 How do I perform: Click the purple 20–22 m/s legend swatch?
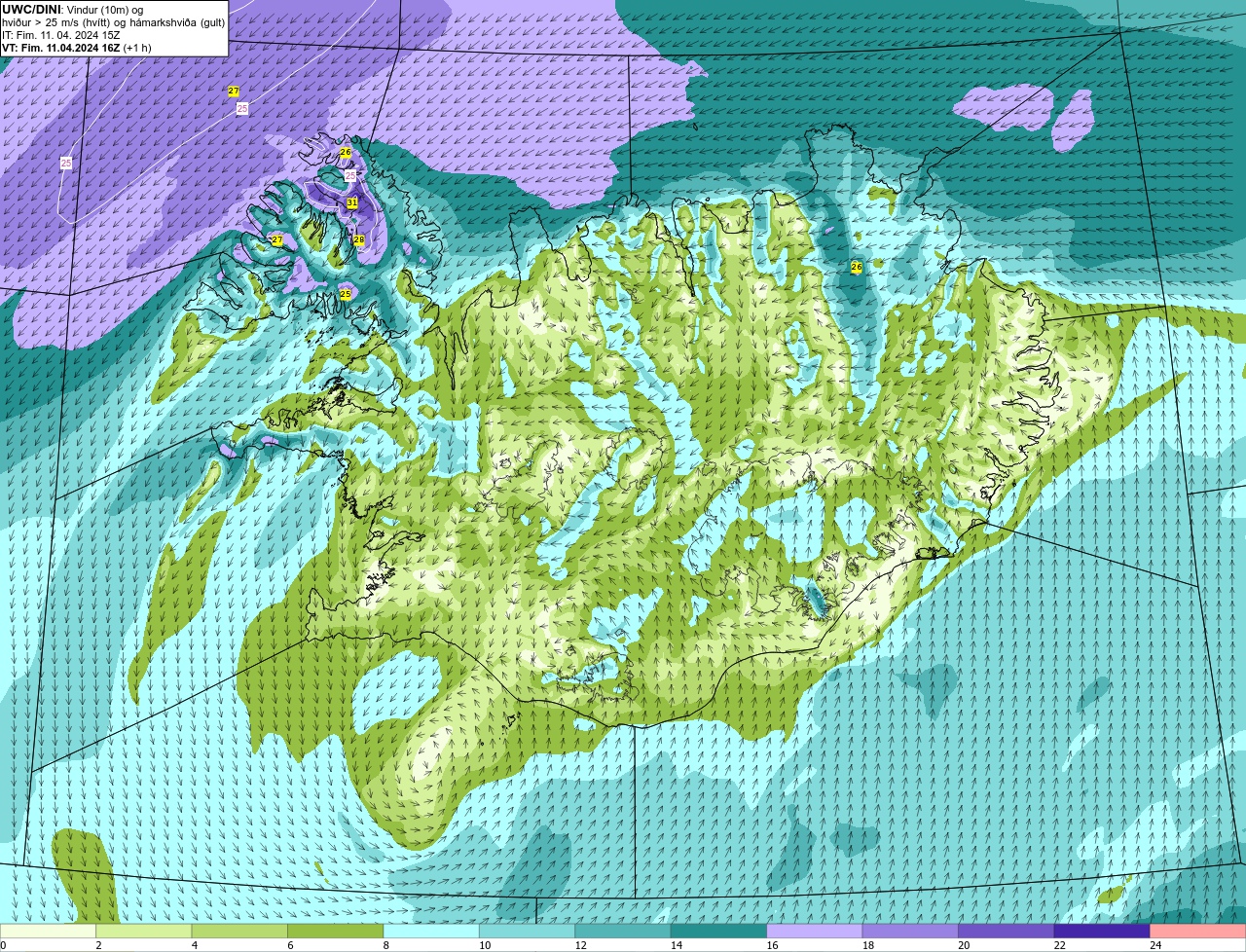[x=1006, y=932]
